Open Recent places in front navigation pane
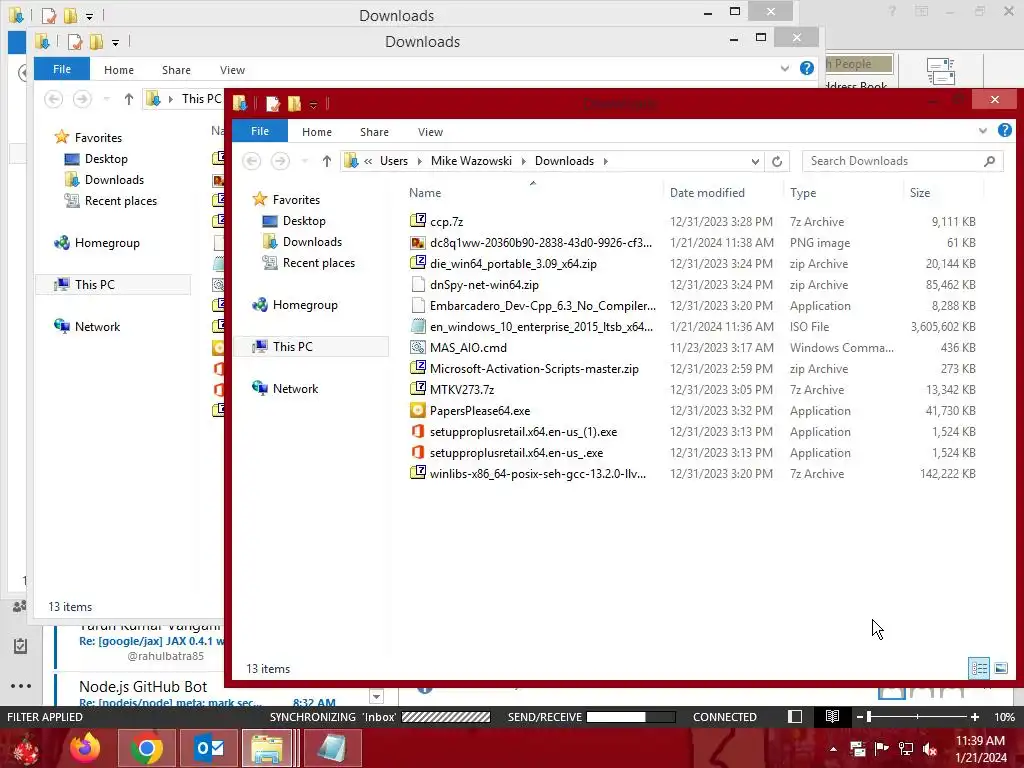 [x=319, y=263]
